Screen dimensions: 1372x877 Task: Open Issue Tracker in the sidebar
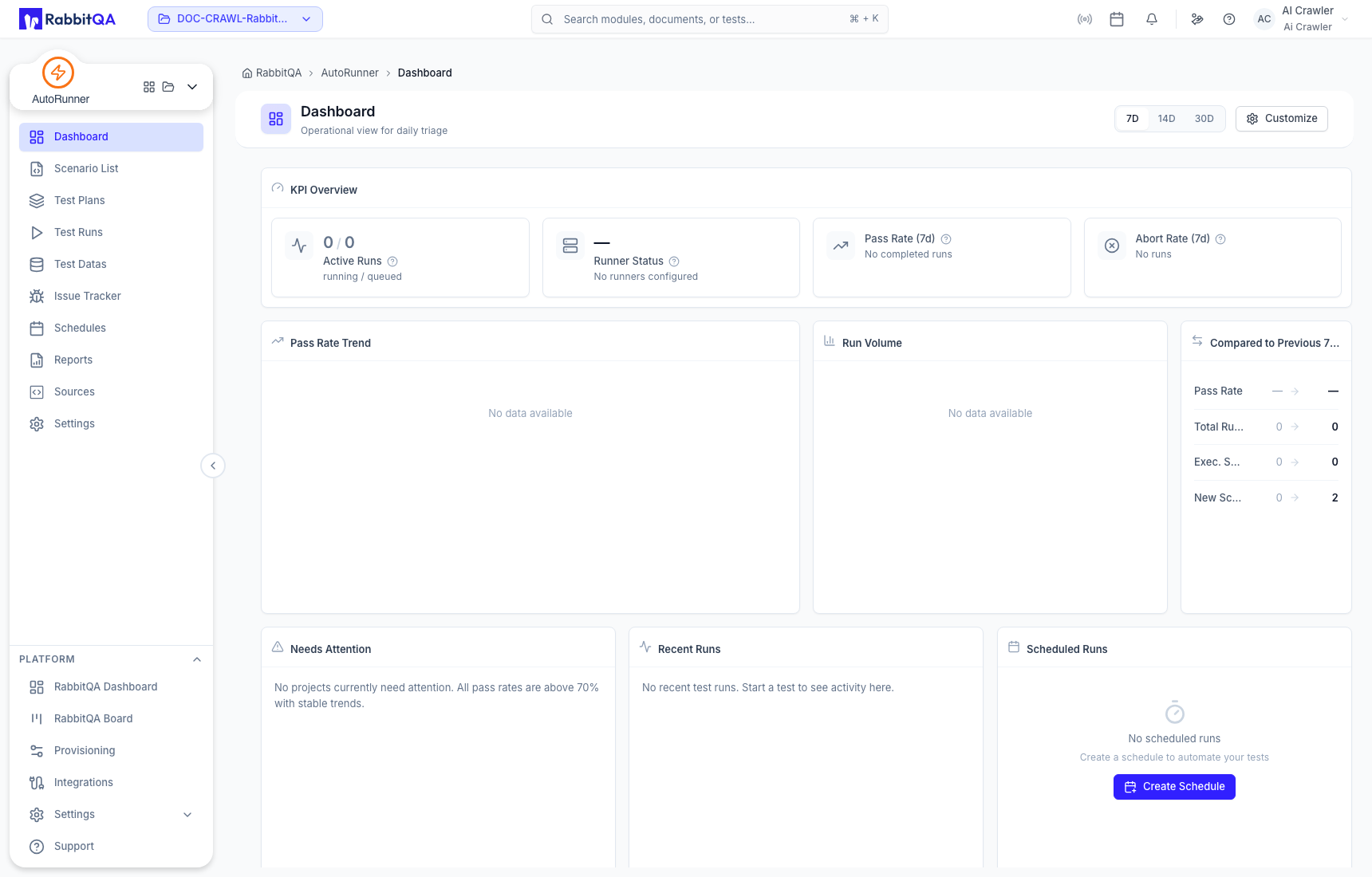[111, 297]
